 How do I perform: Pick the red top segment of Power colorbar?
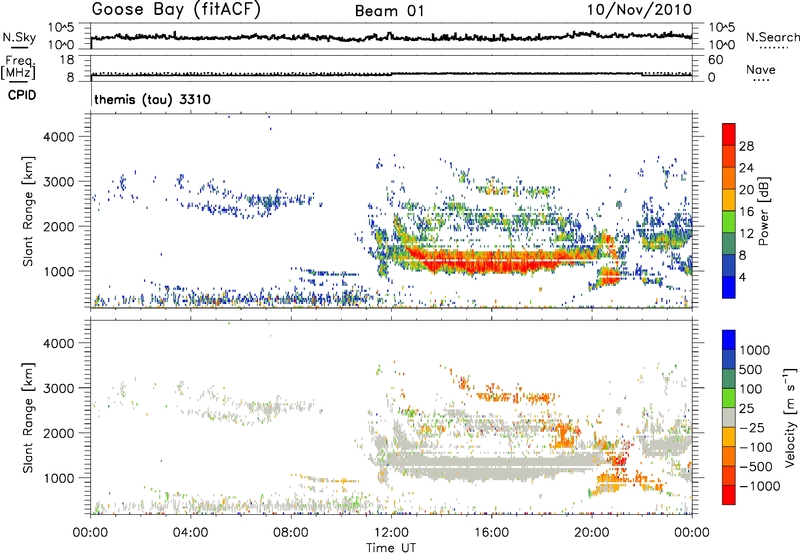(729, 134)
